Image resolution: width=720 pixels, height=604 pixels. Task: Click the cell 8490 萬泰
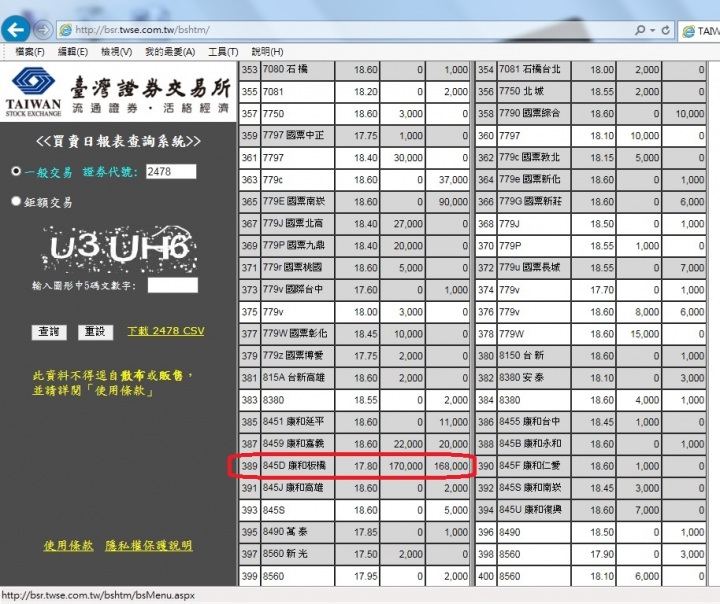tap(298, 532)
